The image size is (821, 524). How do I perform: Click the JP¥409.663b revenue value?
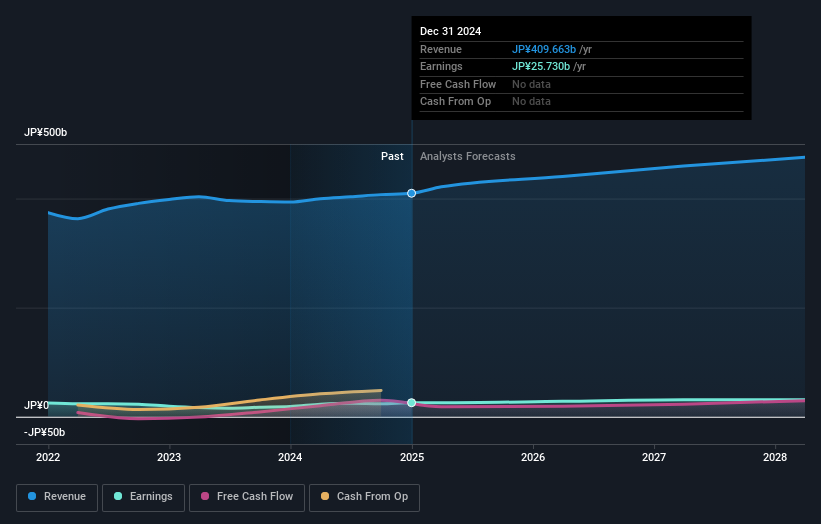pyautogui.click(x=544, y=49)
